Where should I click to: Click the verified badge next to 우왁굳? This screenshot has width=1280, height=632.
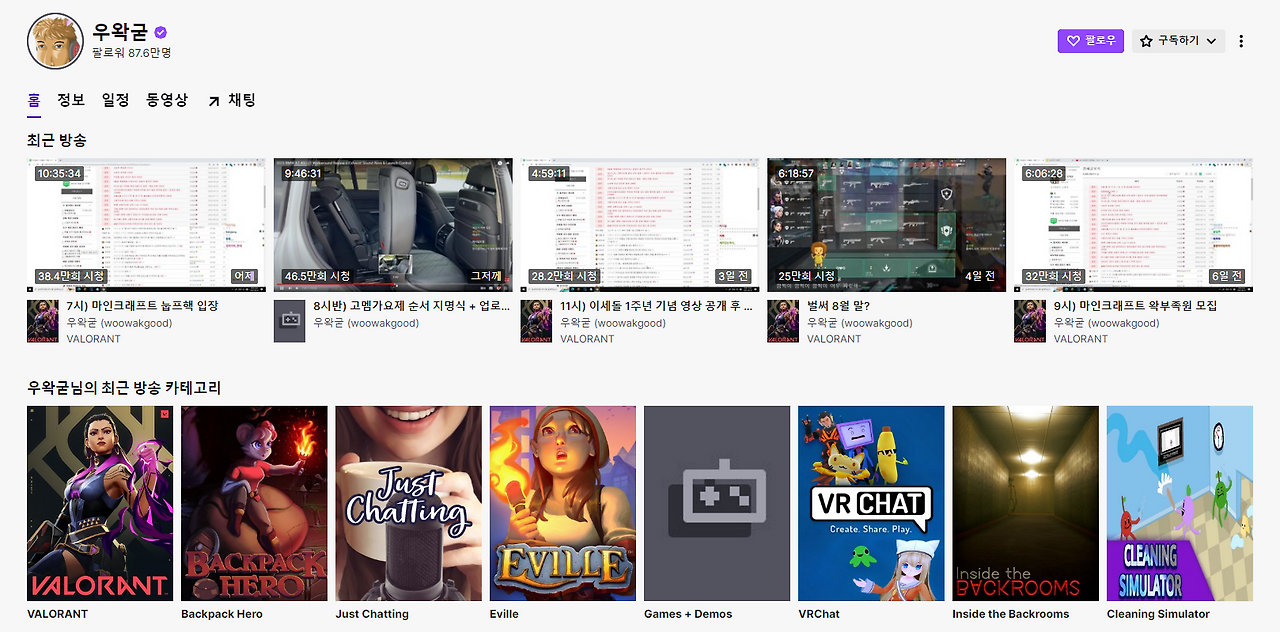pyautogui.click(x=160, y=32)
